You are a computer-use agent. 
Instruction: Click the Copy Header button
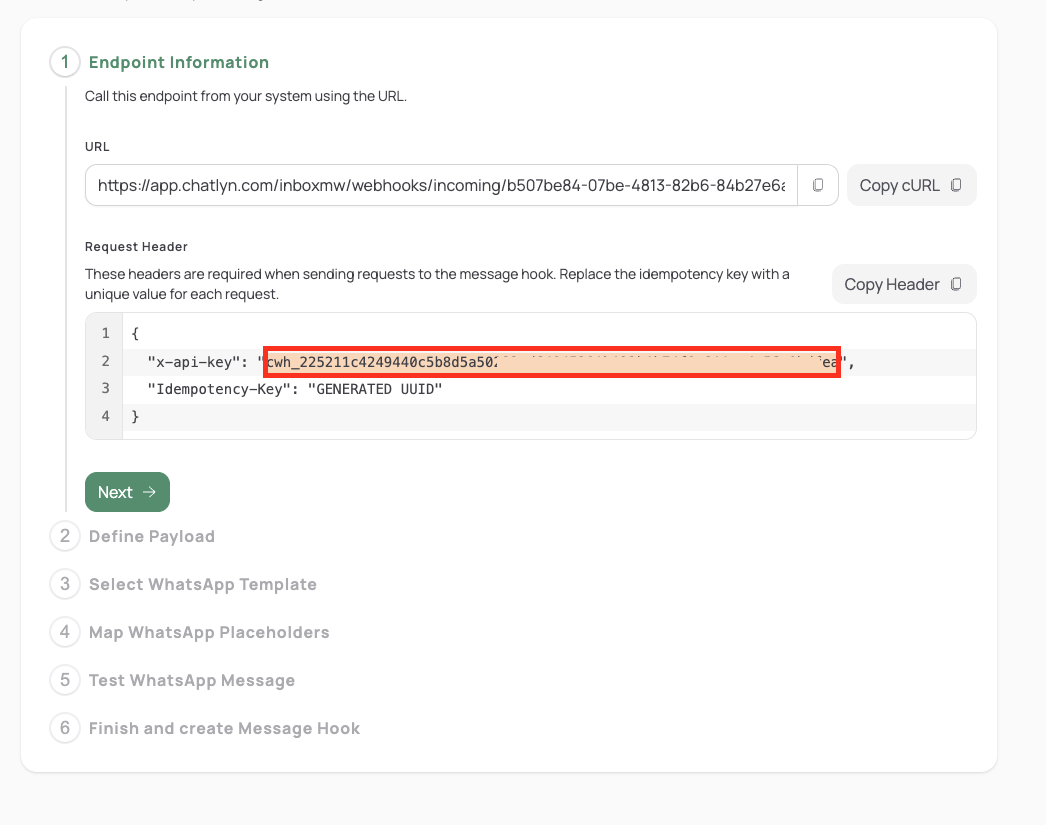tap(903, 284)
